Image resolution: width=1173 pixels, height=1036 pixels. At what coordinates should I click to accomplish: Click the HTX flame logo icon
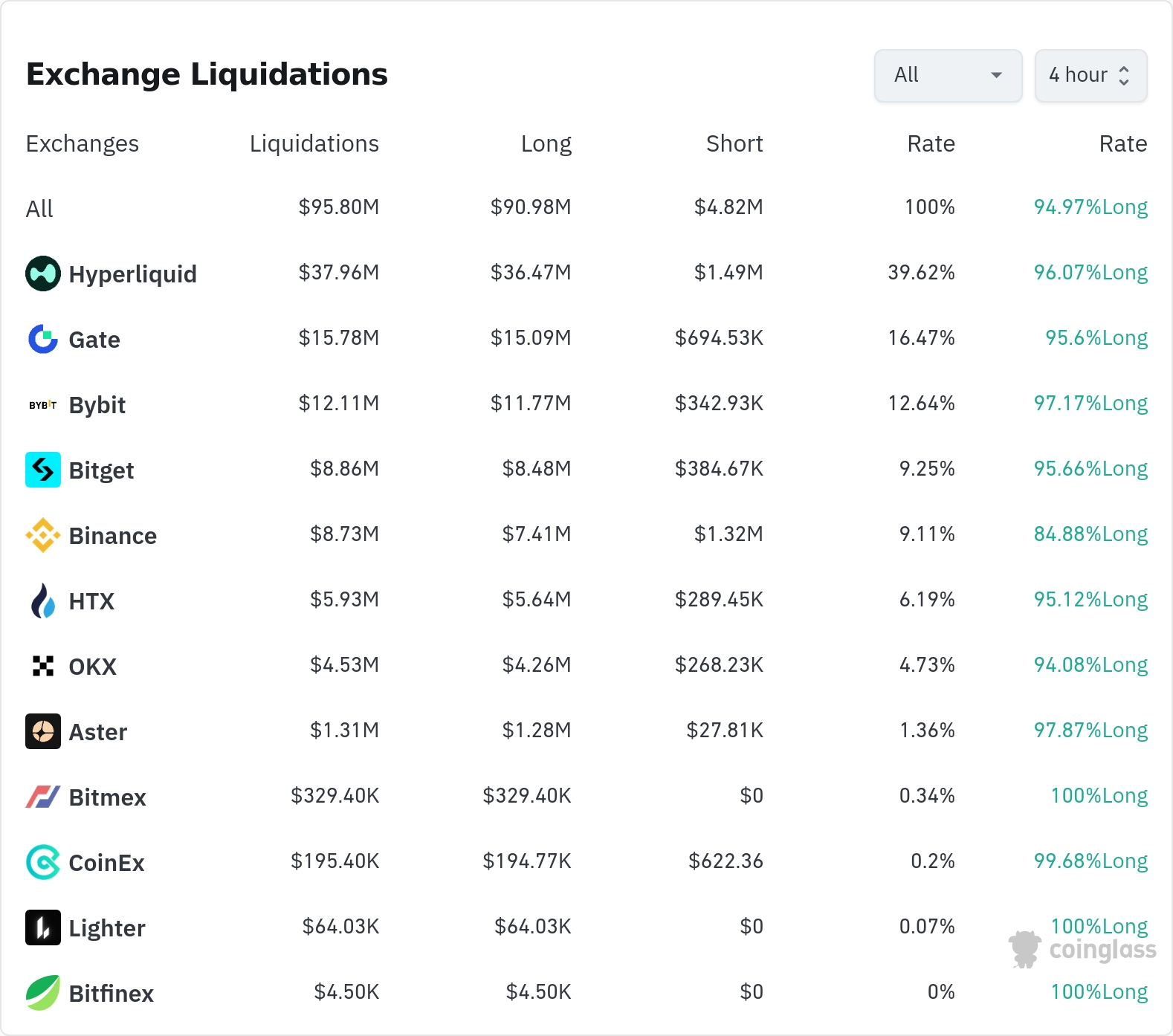tap(43, 600)
